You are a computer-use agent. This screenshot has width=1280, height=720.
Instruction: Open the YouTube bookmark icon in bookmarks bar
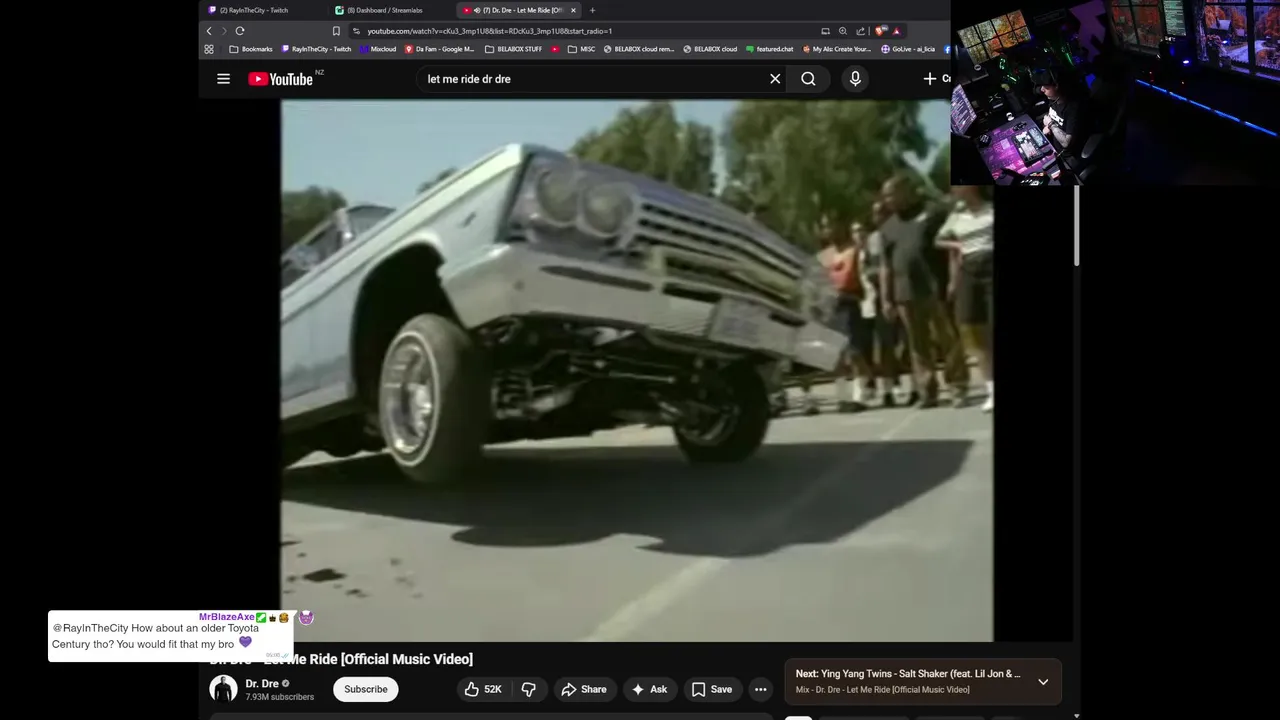coord(556,49)
